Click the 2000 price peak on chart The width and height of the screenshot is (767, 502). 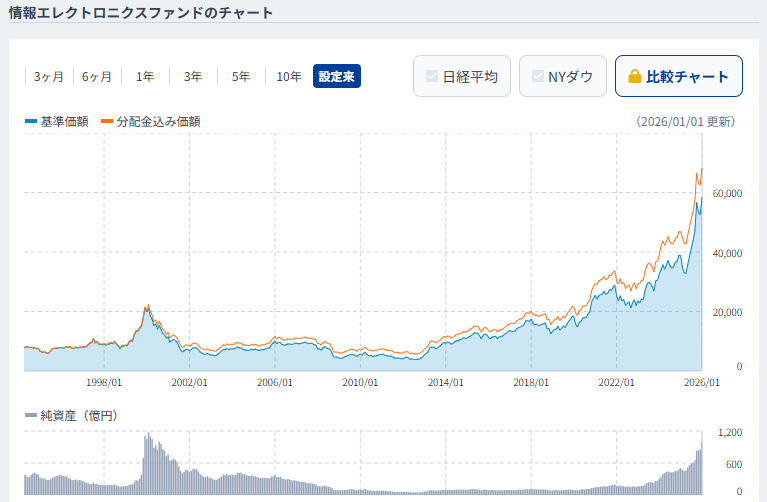(x=148, y=306)
